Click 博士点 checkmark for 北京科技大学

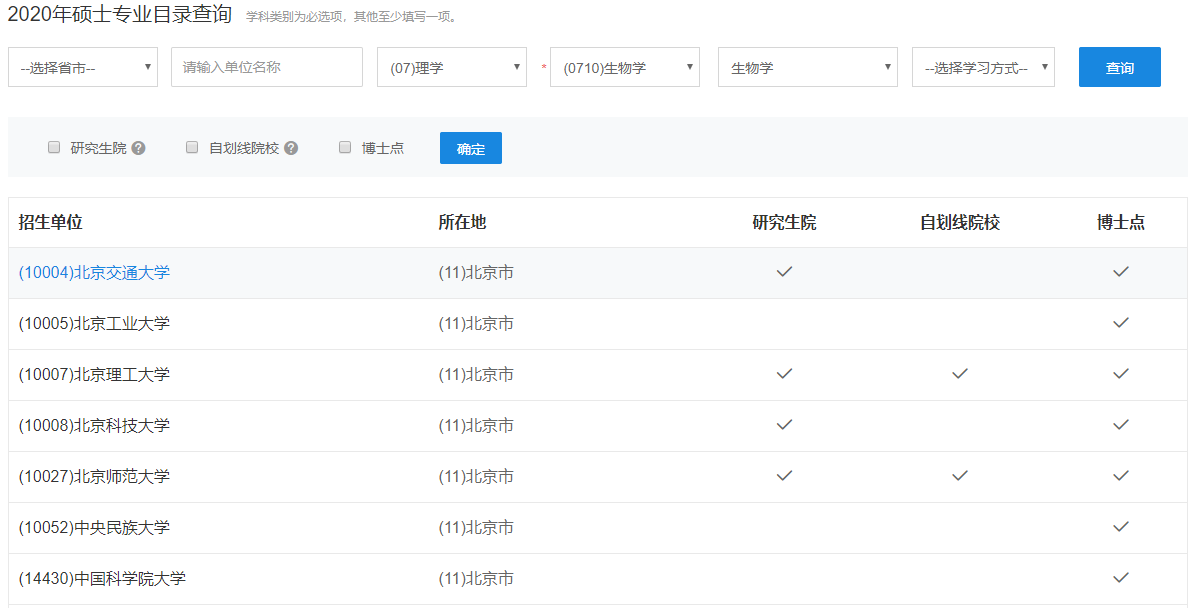(1121, 425)
